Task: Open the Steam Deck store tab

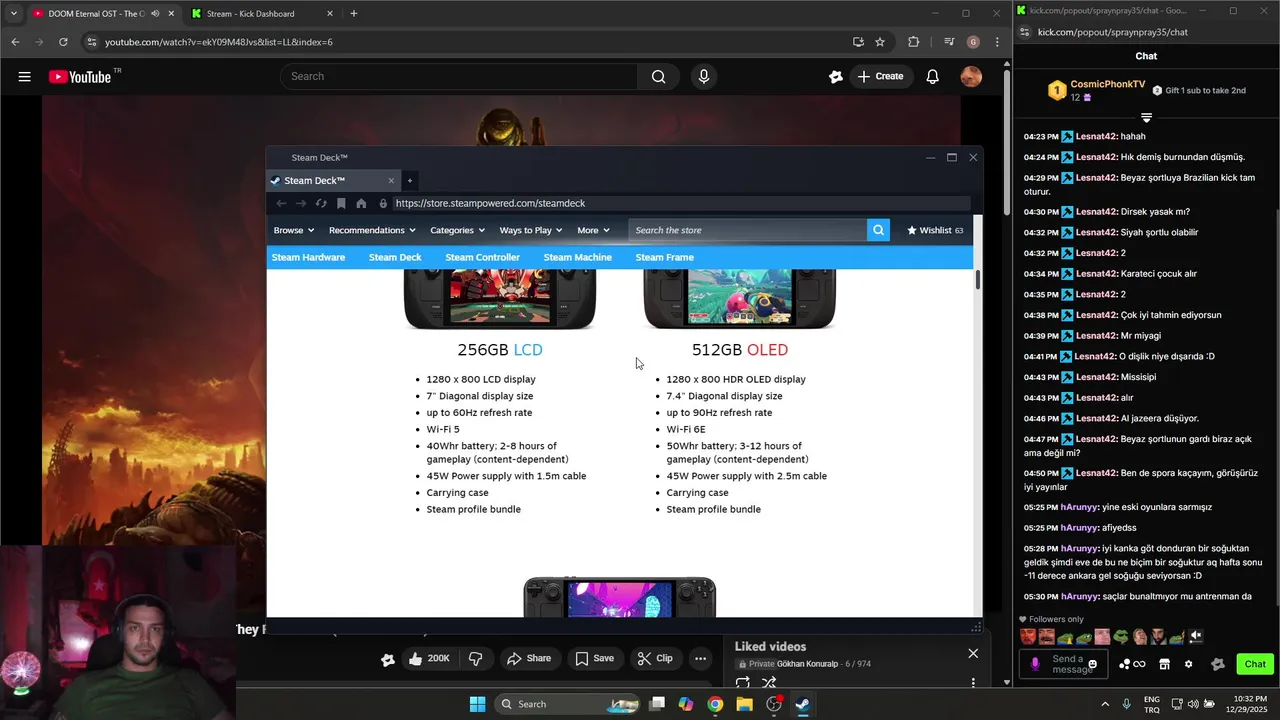Action: click(x=395, y=257)
